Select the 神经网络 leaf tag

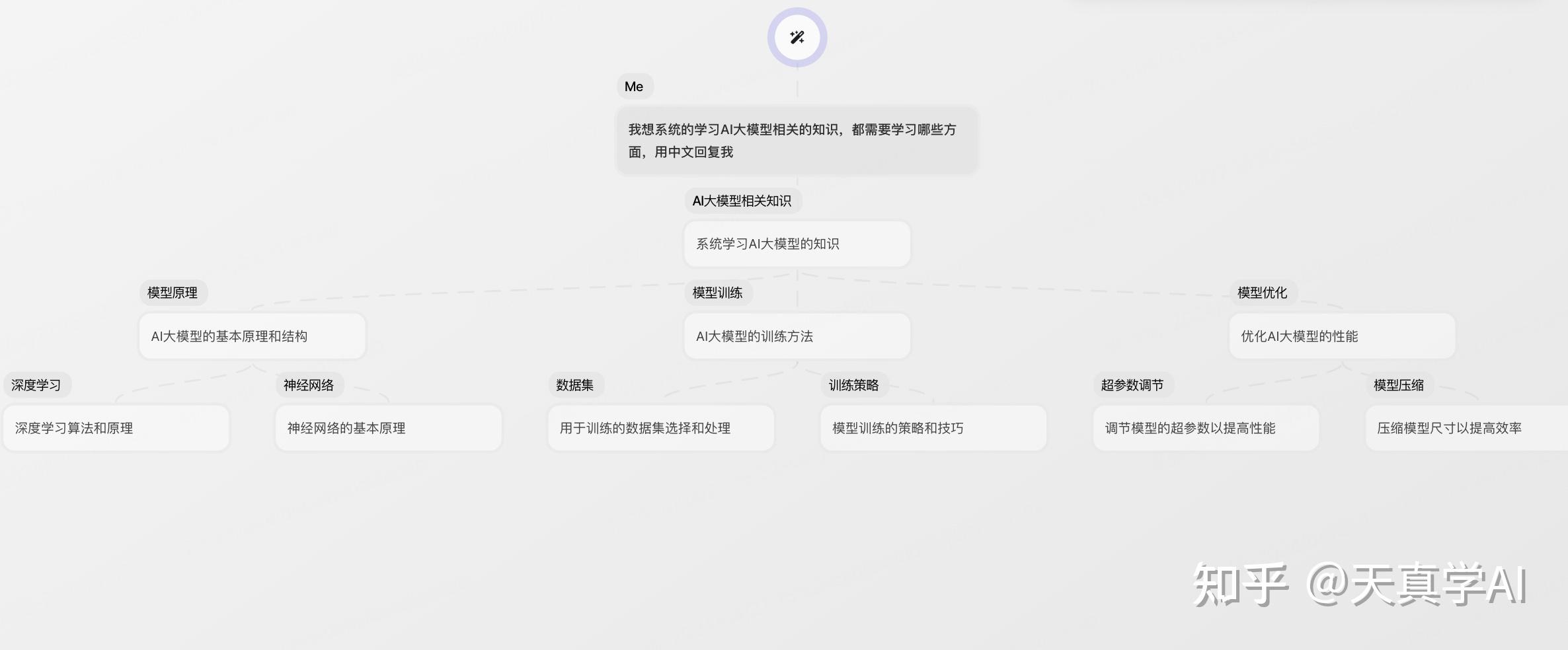click(x=310, y=384)
